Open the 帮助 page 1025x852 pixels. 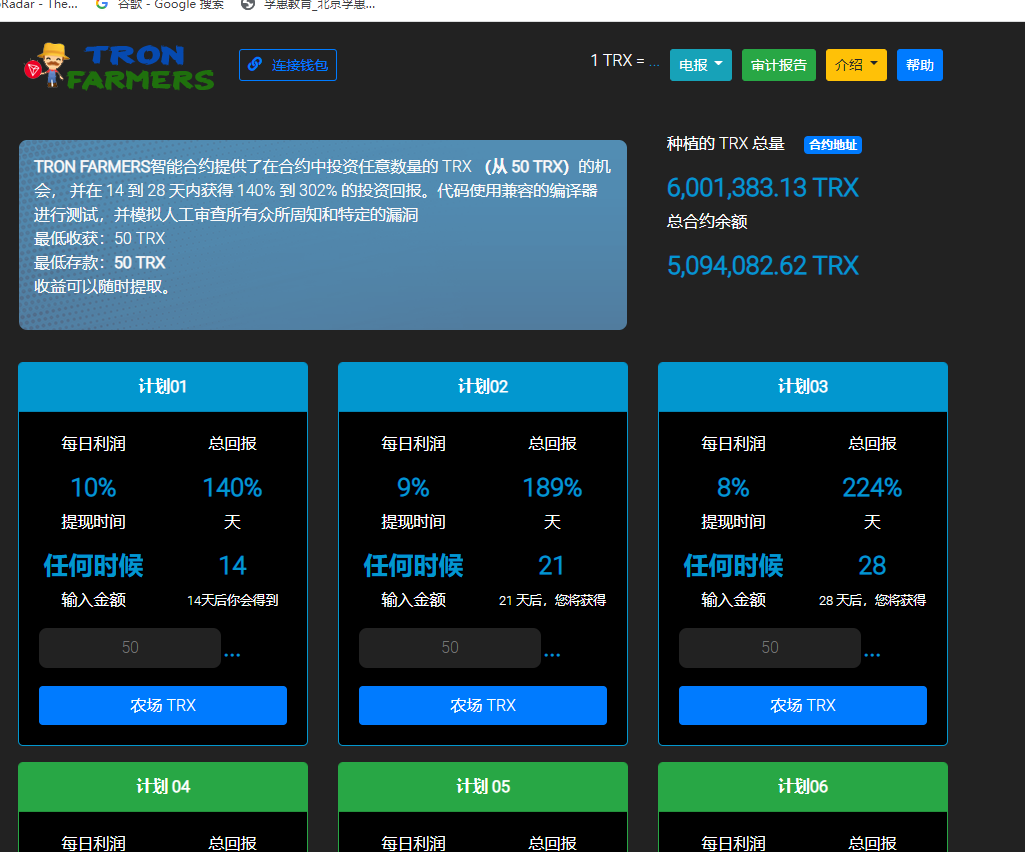pyautogui.click(x=919, y=64)
